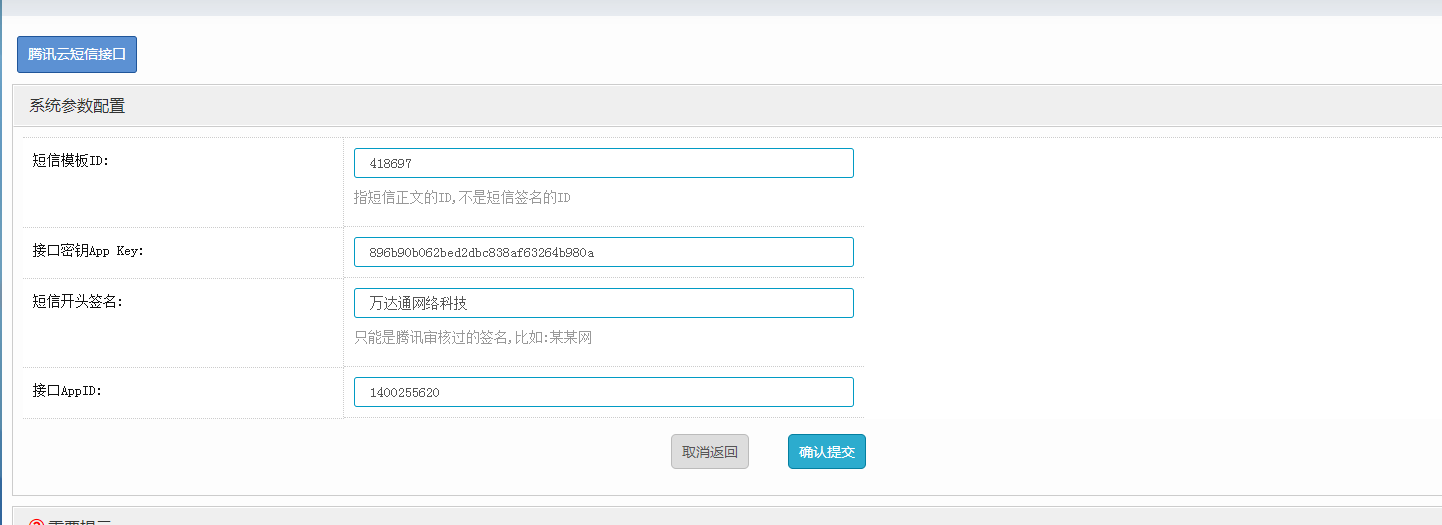
Task: Click the 短信模板ID: field label
Action: pyautogui.click(x=70, y=161)
